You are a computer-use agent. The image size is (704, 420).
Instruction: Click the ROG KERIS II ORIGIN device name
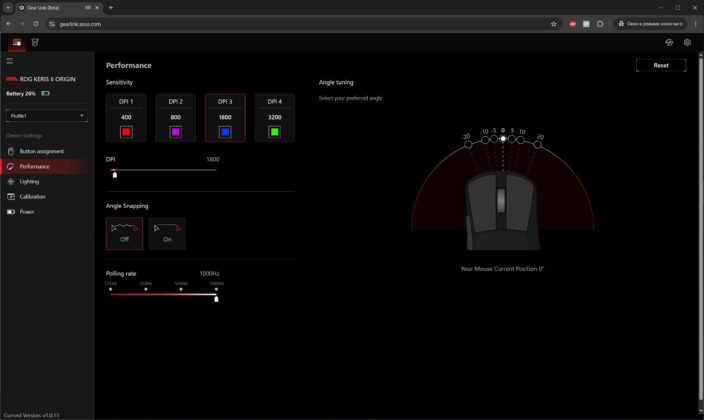pos(48,79)
